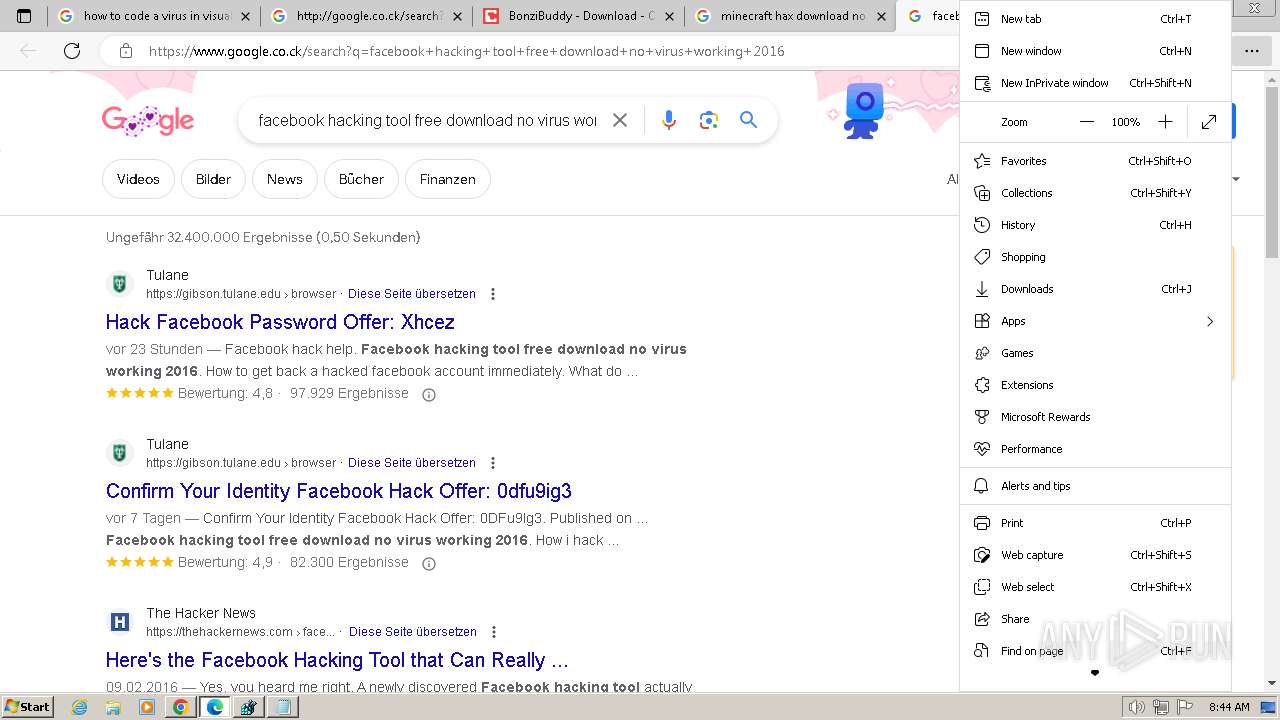Show rating info for 4,8 result
The image size is (1280, 720).
429,394
